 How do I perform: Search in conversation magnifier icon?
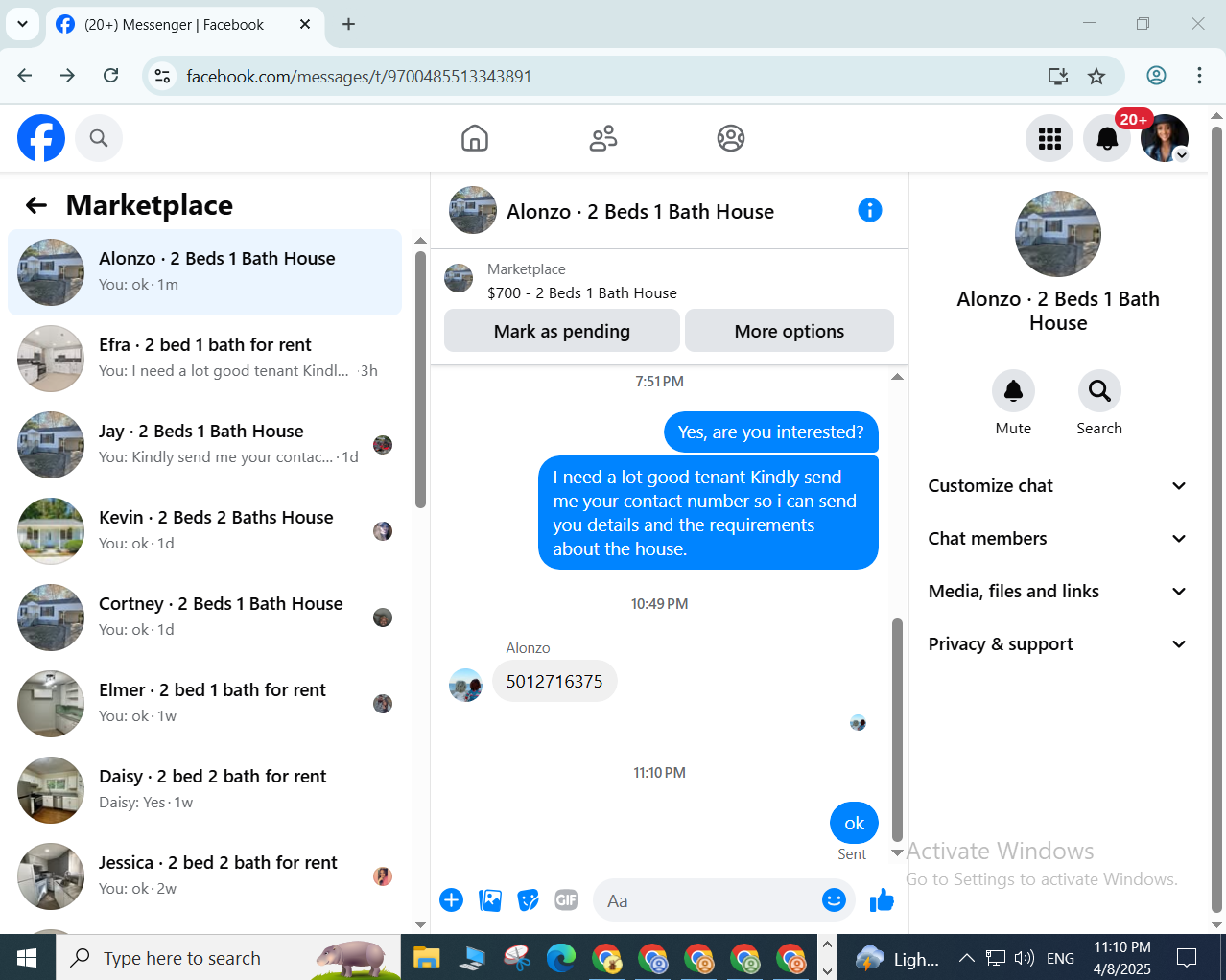(x=1099, y=391)
